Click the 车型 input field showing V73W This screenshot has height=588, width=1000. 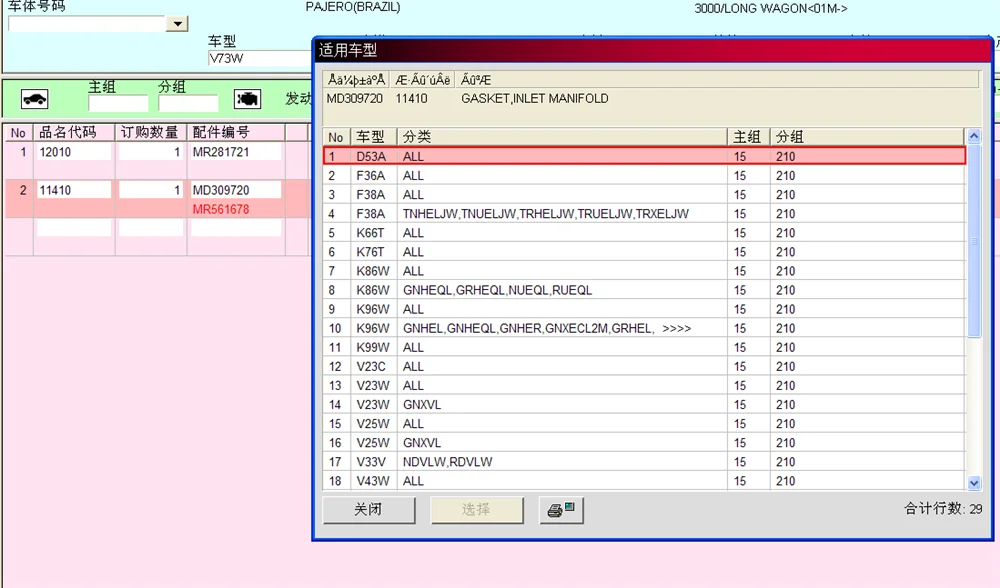(260, 58)
